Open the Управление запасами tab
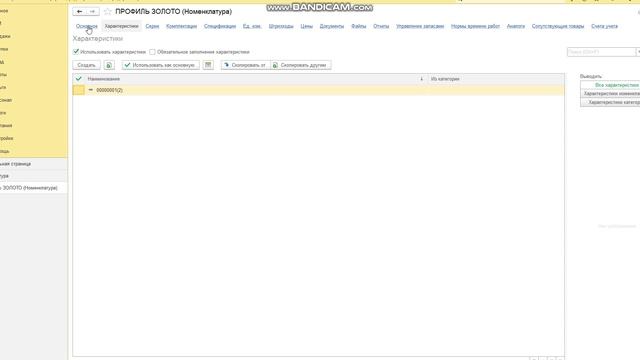 (x=420, y=26)
